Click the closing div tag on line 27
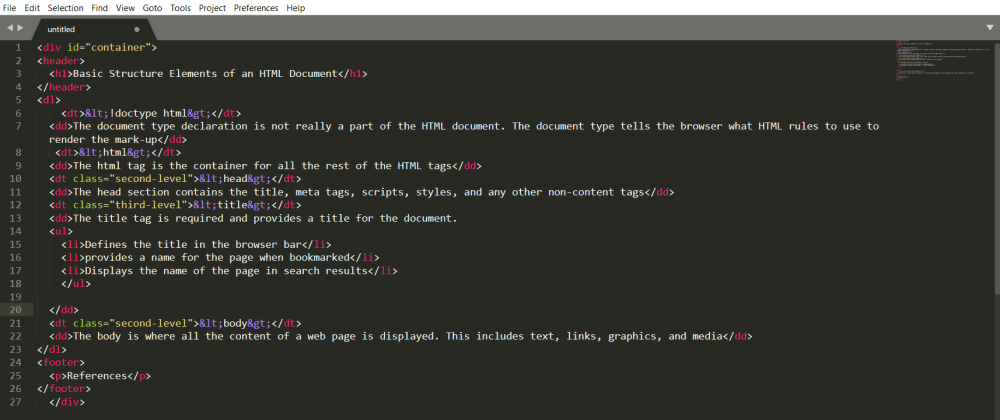 [67, 402]
